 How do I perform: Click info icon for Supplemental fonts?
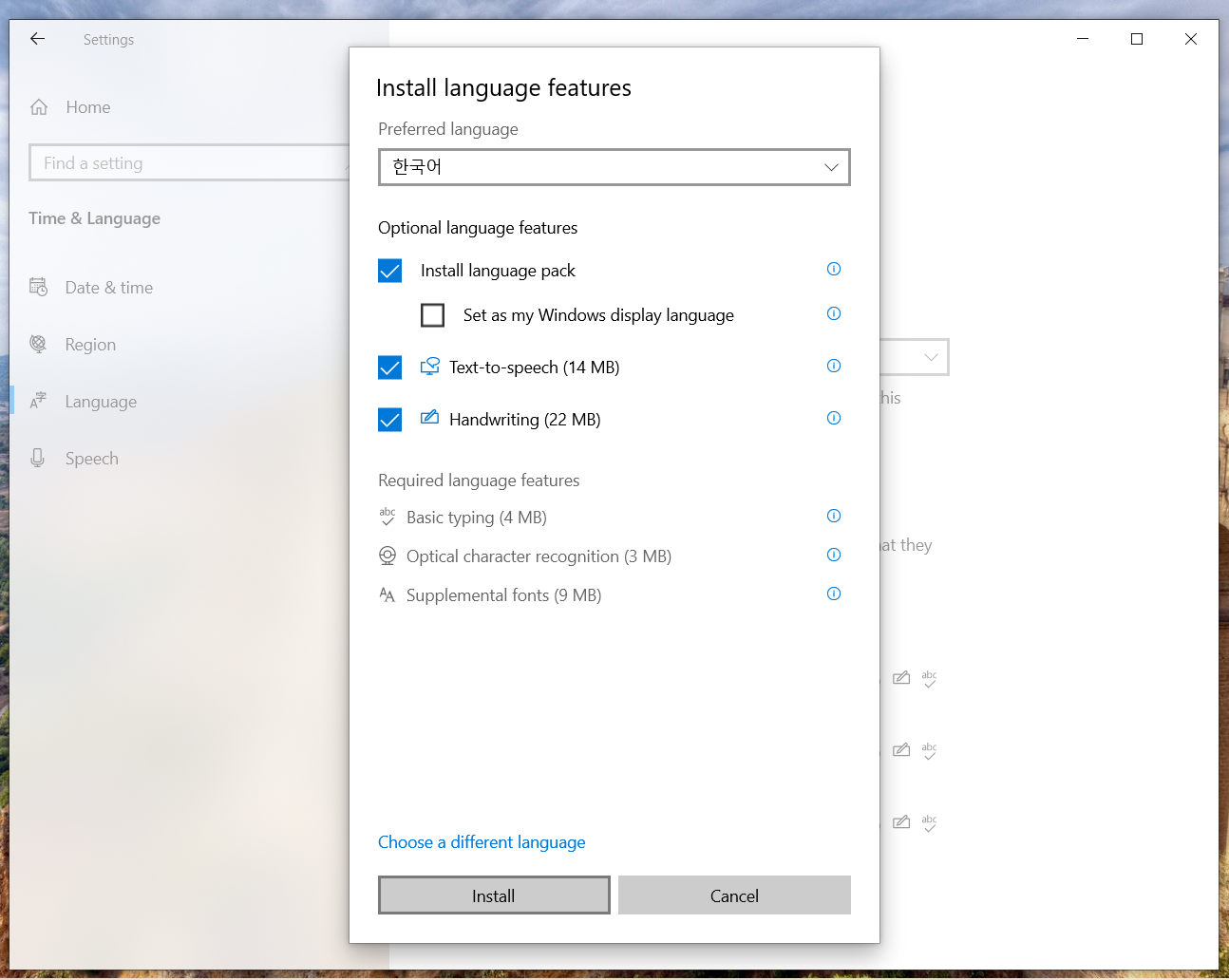coord(834,594)
